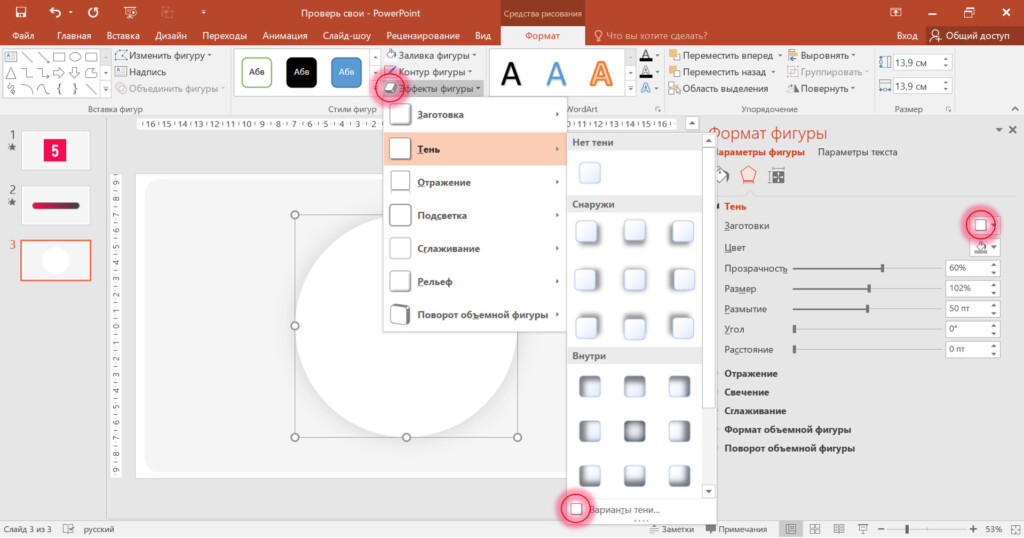Expand the Формат объемной фигуры section

coord(787,430)
